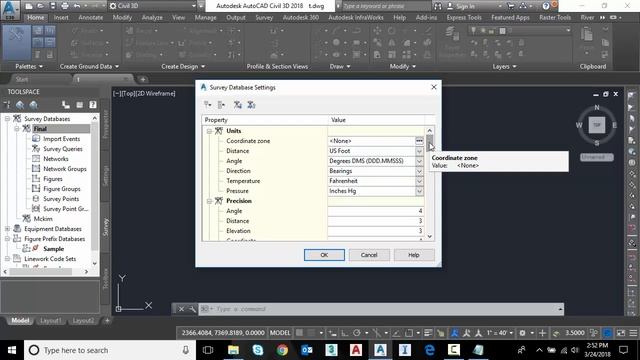
Task: Switch to the Layout1 tab
Action: (50, 321)
